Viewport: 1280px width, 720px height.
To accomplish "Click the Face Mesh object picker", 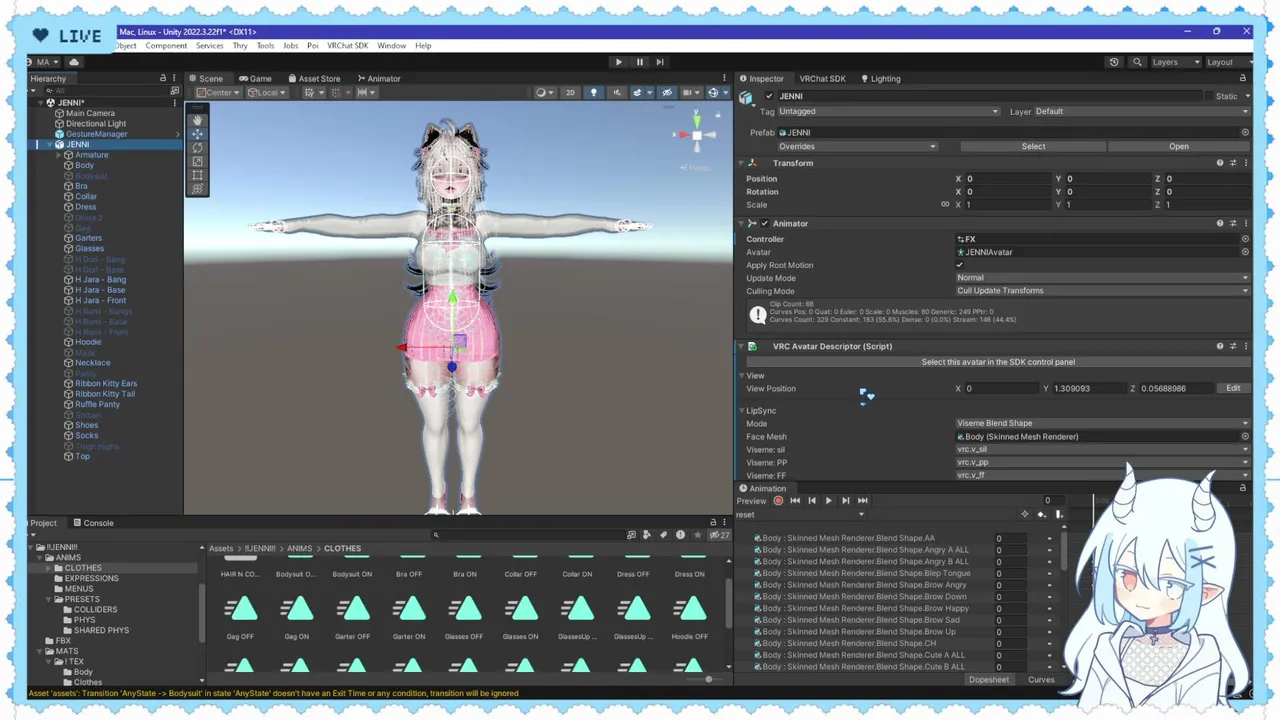I will 1245,436.
